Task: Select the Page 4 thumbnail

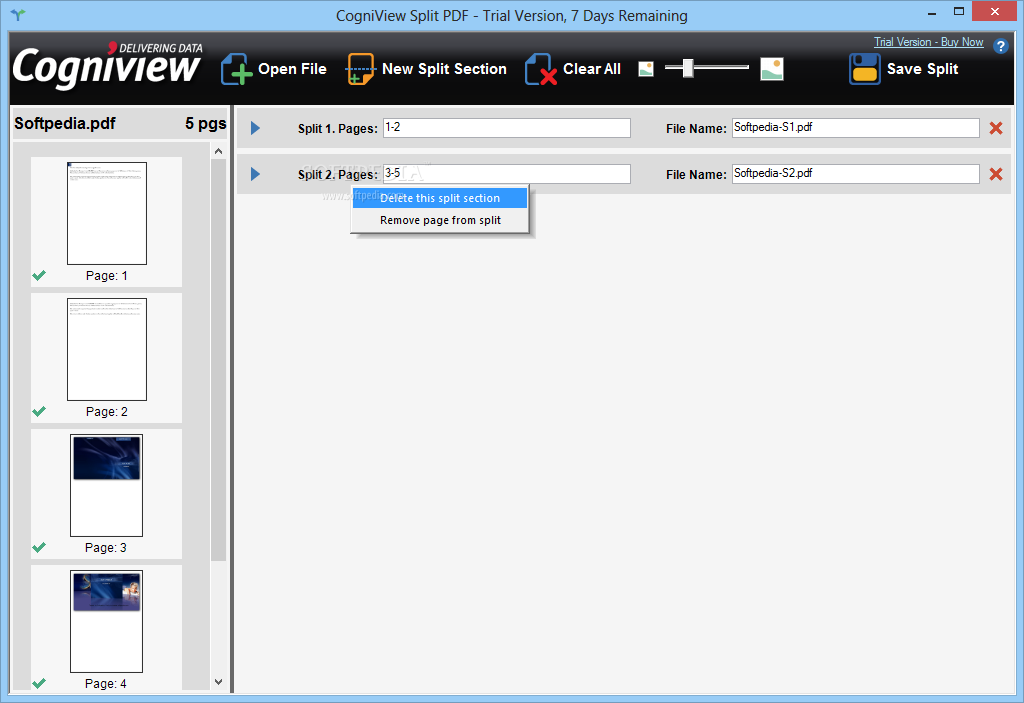Action: click(106, 621)
